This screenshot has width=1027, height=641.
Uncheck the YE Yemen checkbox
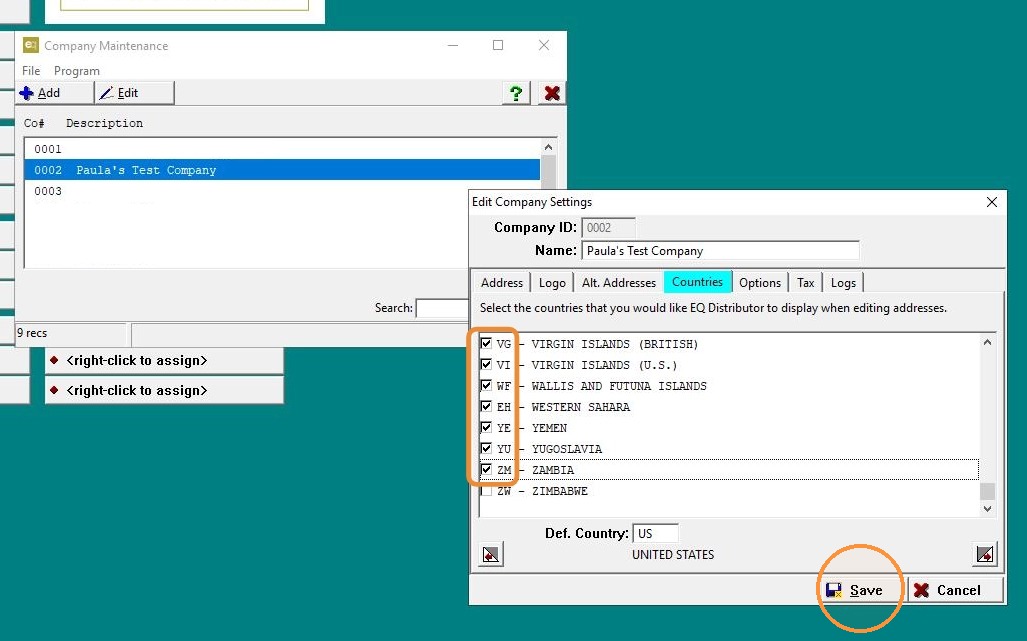point(486,427)
